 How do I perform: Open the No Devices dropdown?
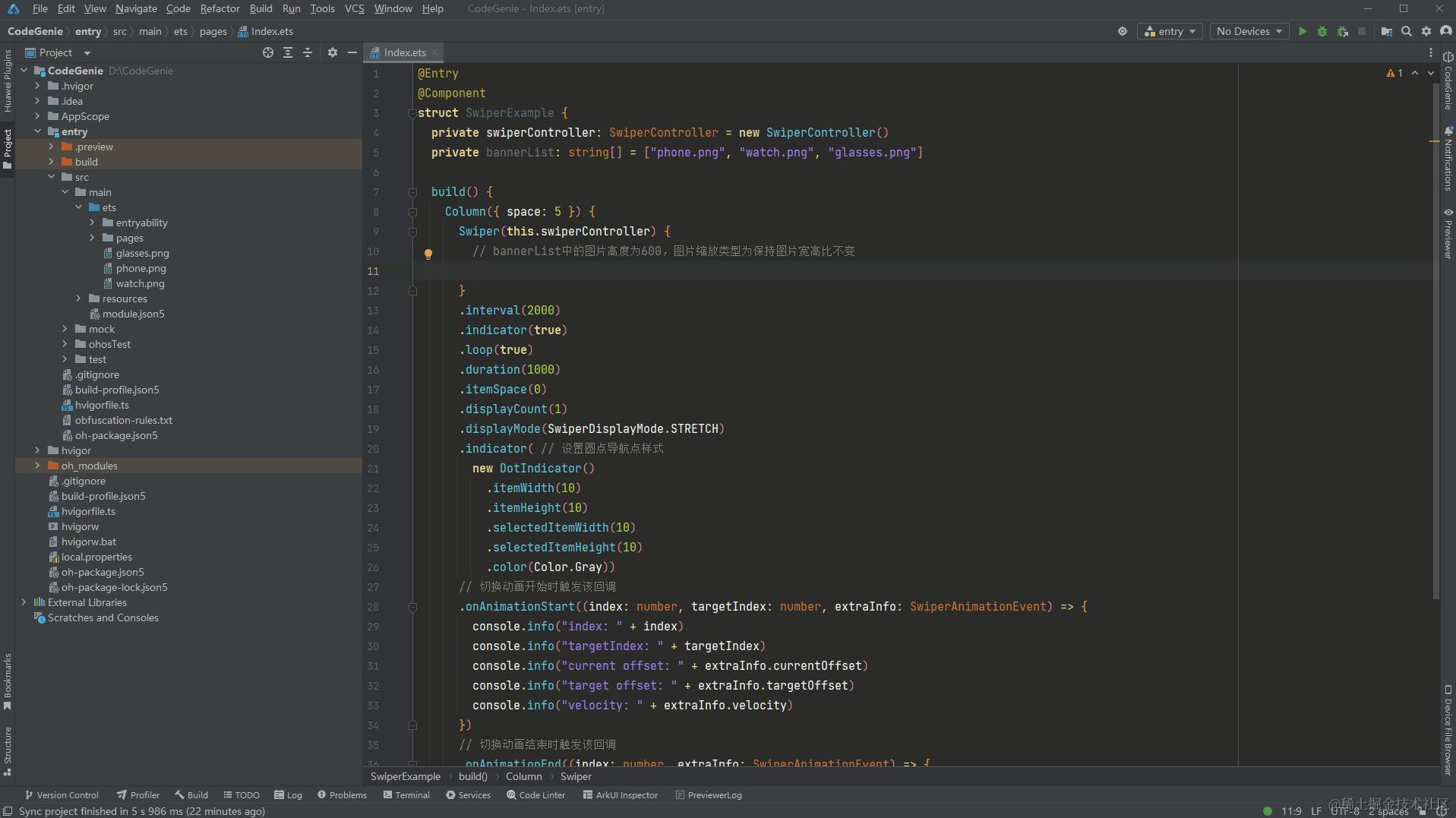pos(1249,31)
